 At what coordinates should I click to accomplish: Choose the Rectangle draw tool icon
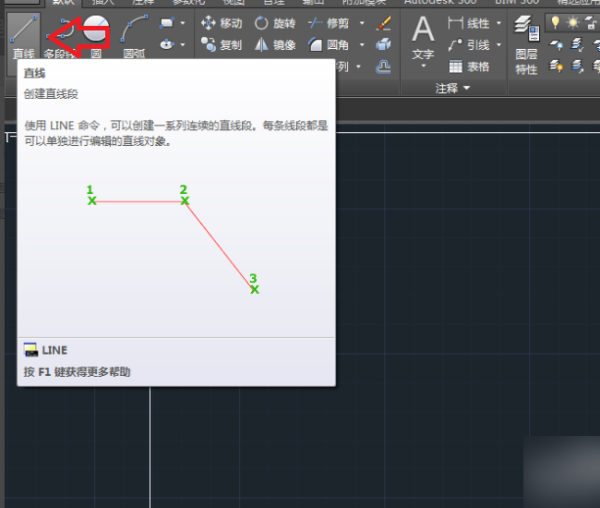167,23
